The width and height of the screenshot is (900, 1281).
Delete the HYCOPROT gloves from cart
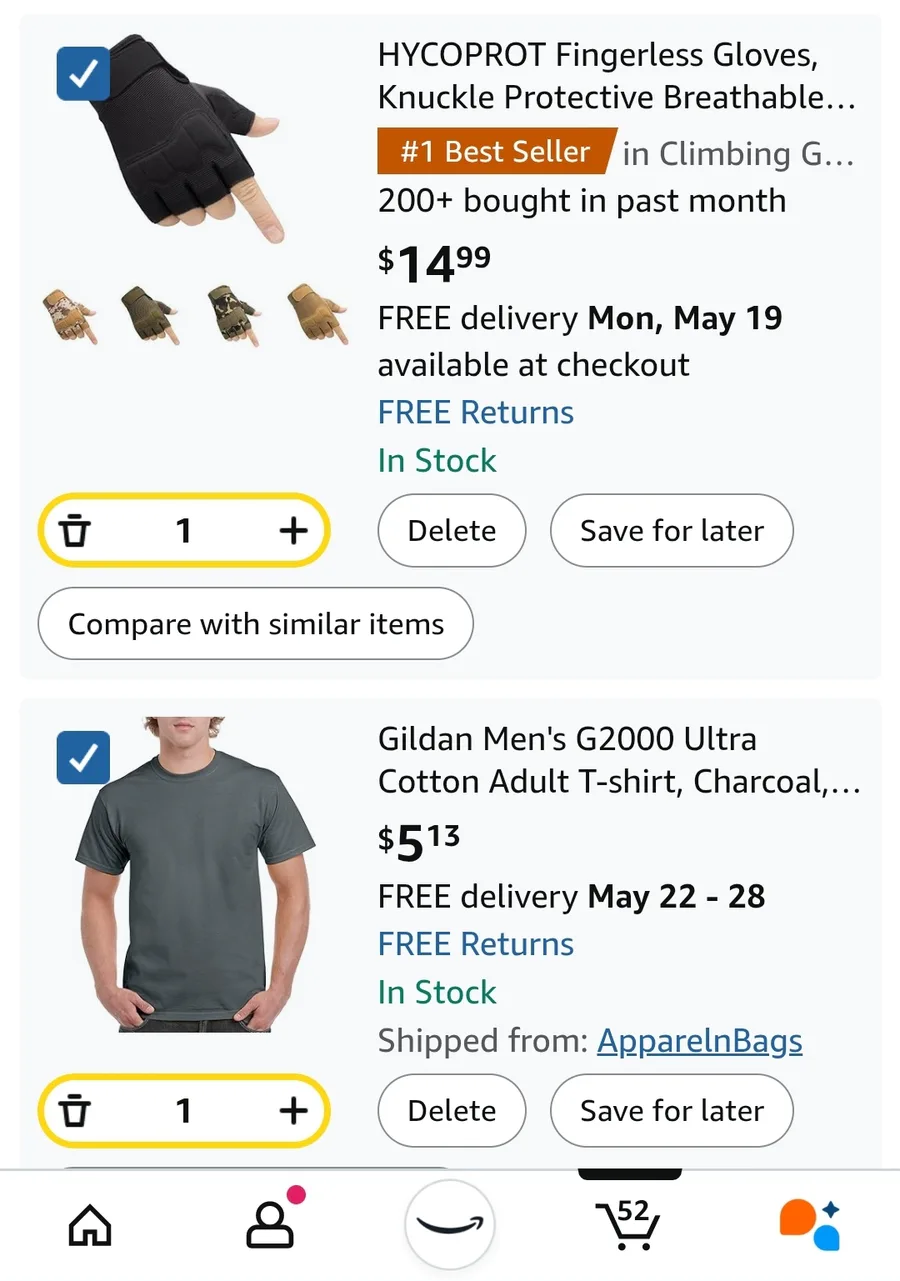[x=452, y=530]
